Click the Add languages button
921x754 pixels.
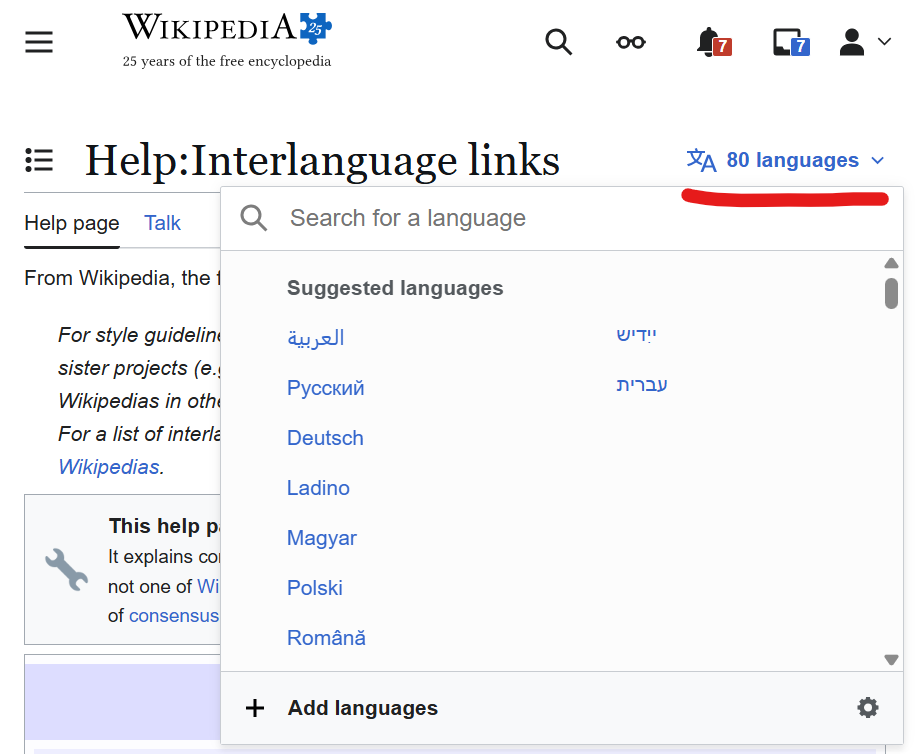(362, 708)
